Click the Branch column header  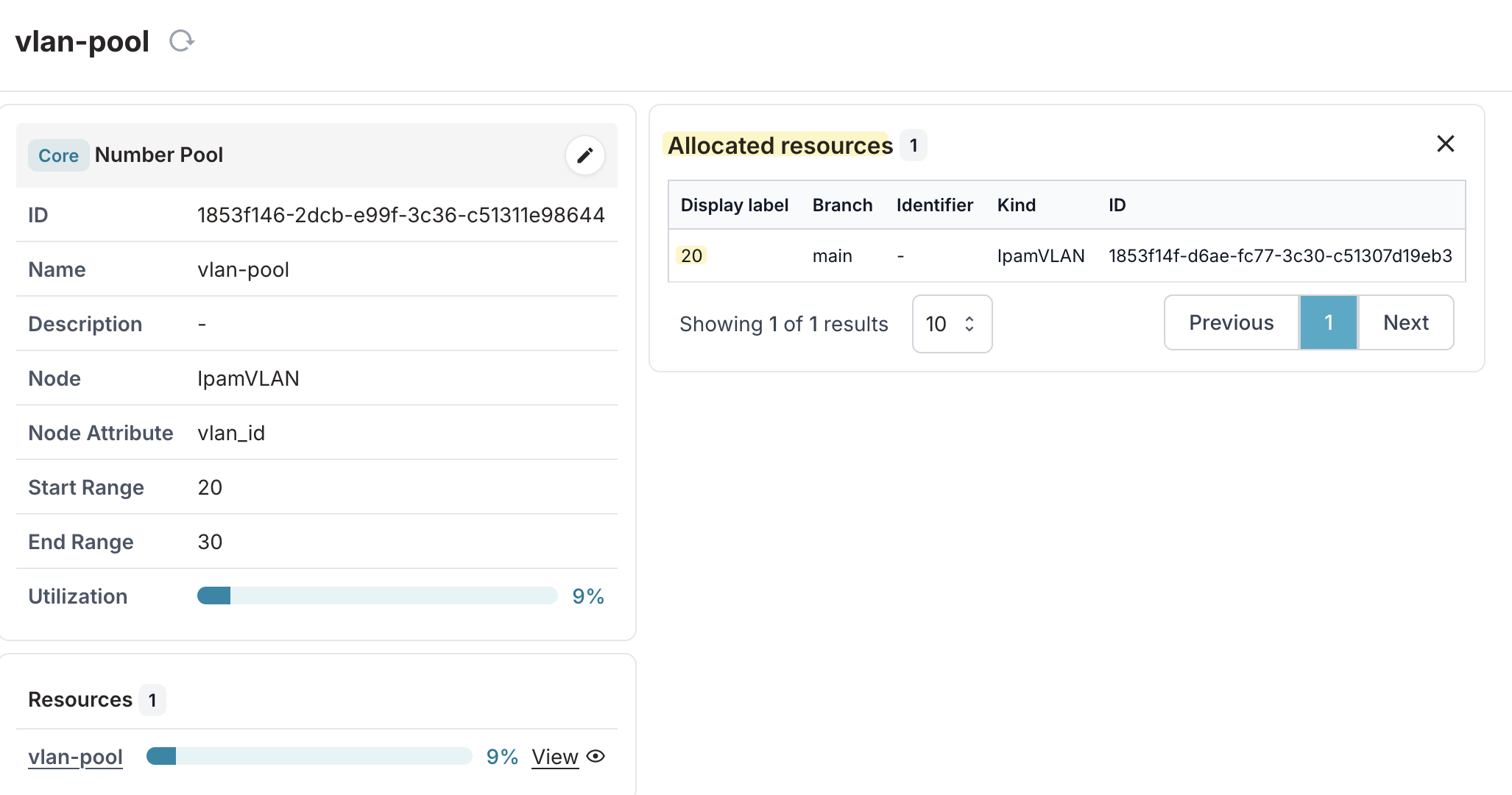coord(842,205)
